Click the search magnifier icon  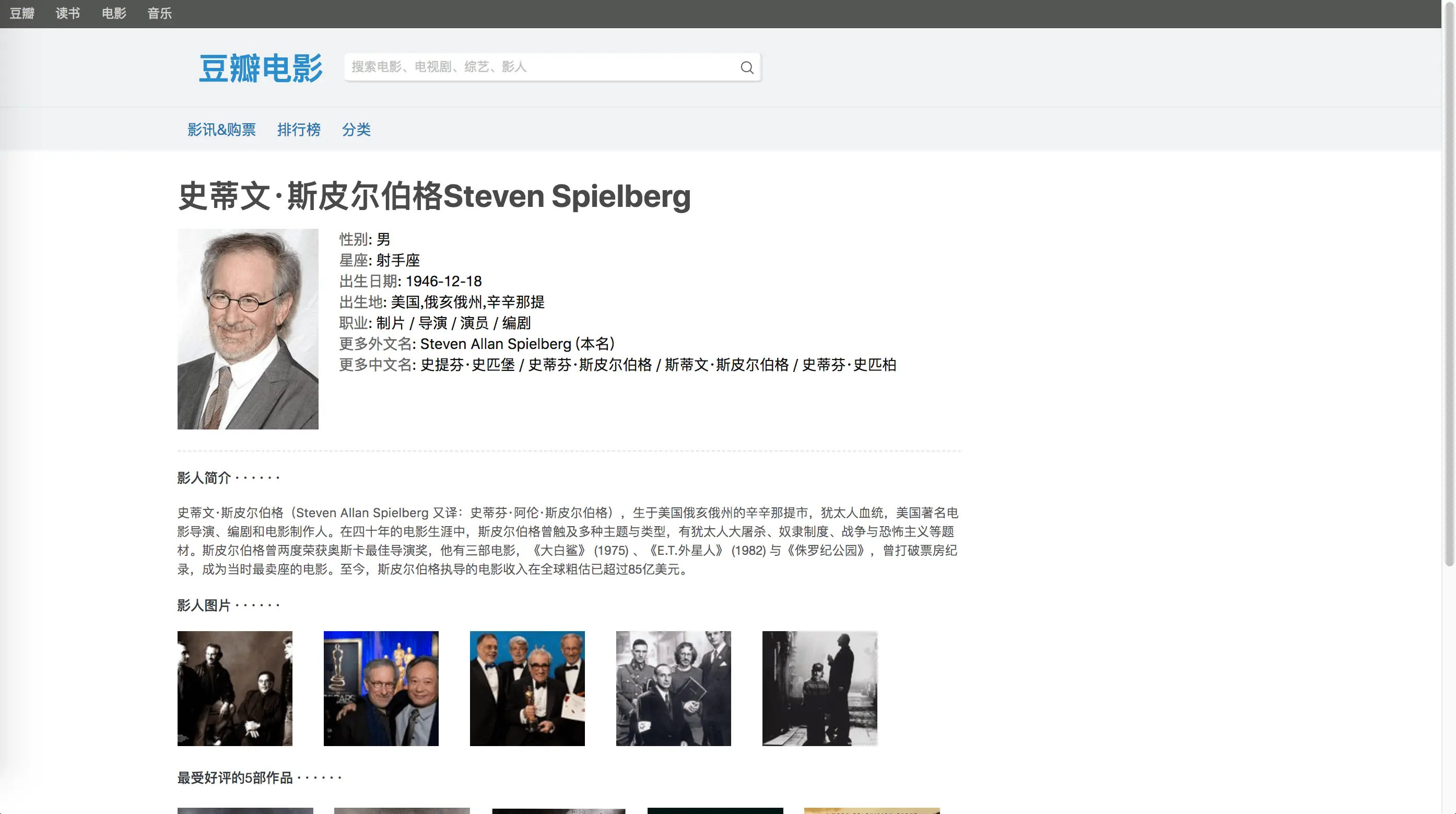point(747,68)
